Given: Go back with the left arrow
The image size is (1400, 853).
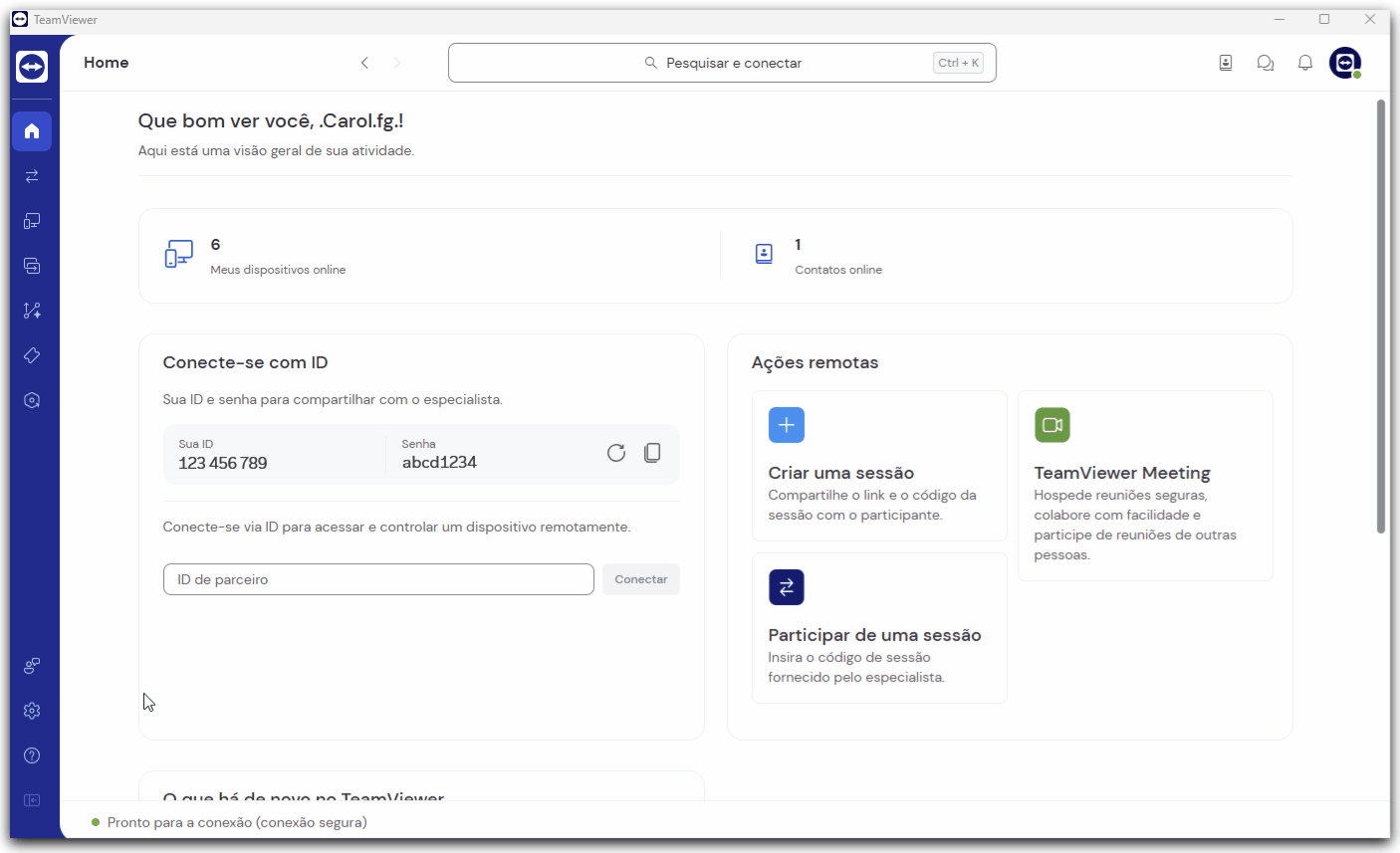Looking at the screenshot, I should (364, 63).
